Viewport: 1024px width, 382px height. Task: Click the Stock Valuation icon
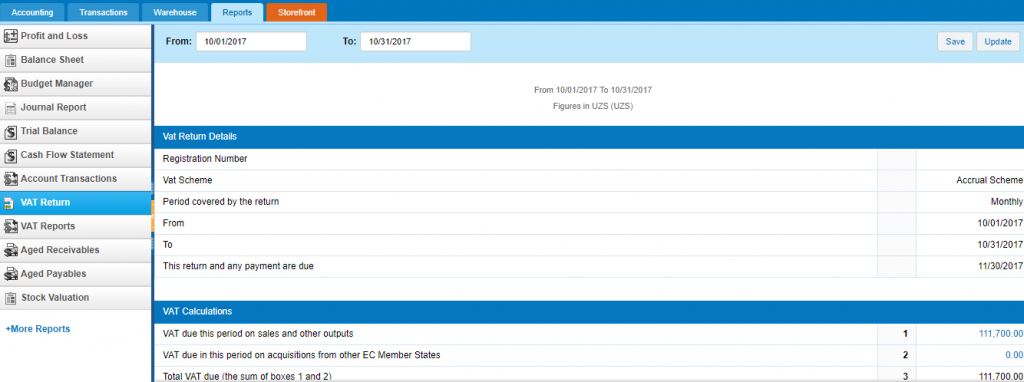coord(10,298)
